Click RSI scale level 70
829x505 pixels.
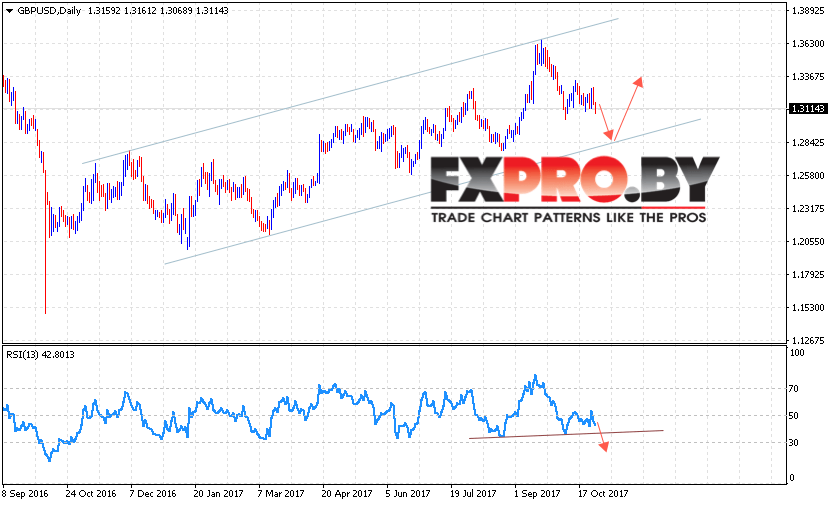(794, 389)
